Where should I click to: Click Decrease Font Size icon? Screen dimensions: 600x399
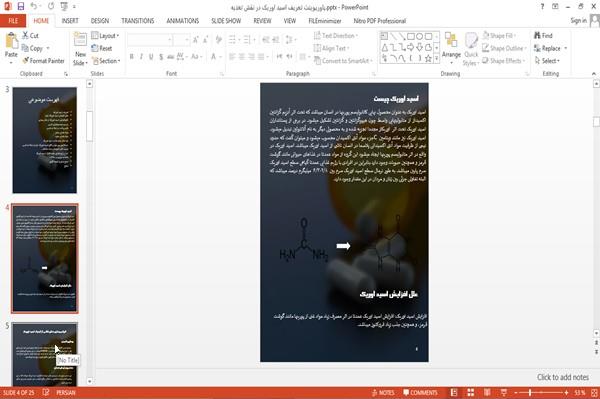tap(206, 39)
